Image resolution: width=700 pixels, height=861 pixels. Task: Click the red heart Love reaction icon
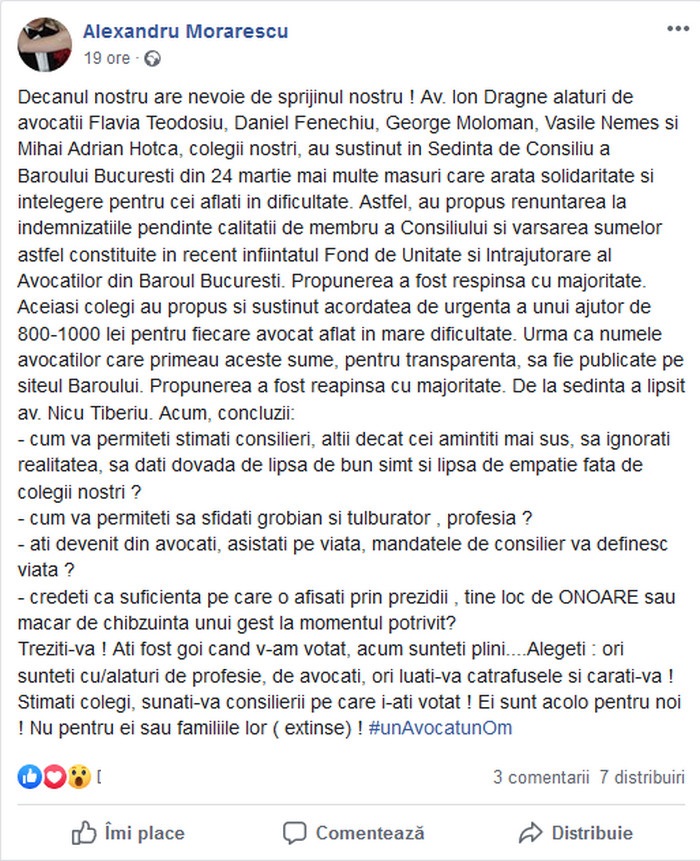click(54, 777)
